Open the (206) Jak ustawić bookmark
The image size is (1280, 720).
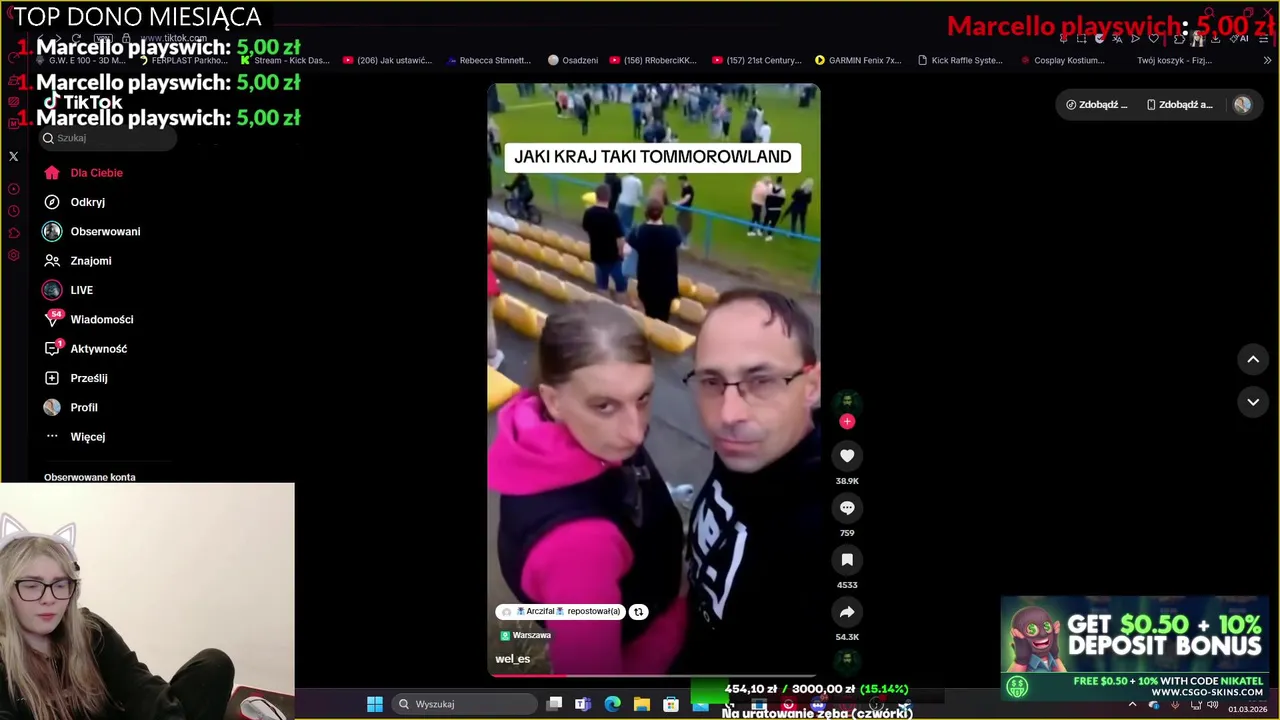click(x=387, y=60)
